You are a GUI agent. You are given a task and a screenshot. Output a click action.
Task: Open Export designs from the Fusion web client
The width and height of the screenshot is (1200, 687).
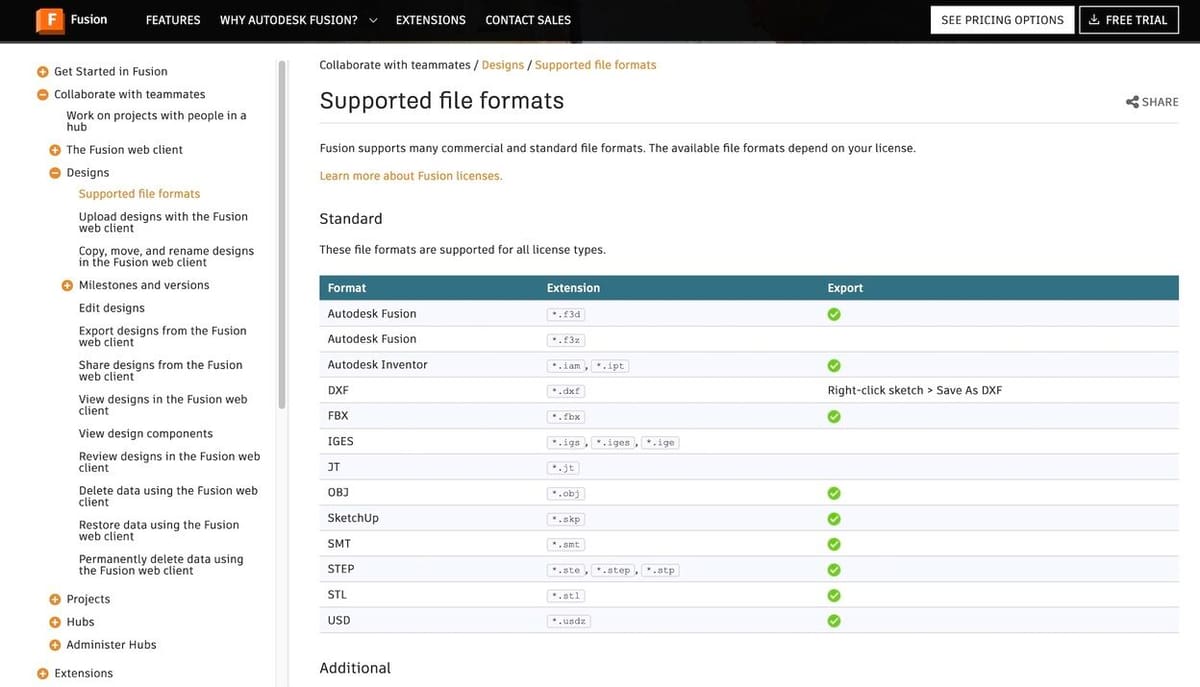[162, 336]
